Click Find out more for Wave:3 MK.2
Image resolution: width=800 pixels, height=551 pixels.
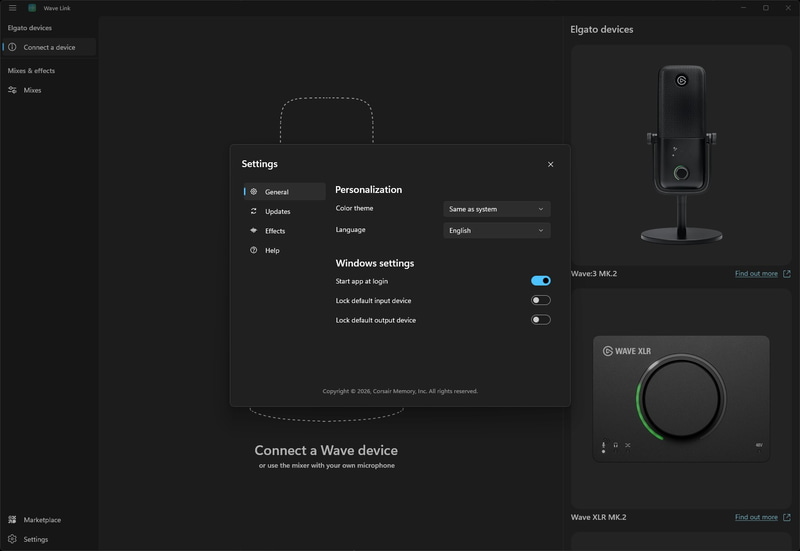(756, 273)
